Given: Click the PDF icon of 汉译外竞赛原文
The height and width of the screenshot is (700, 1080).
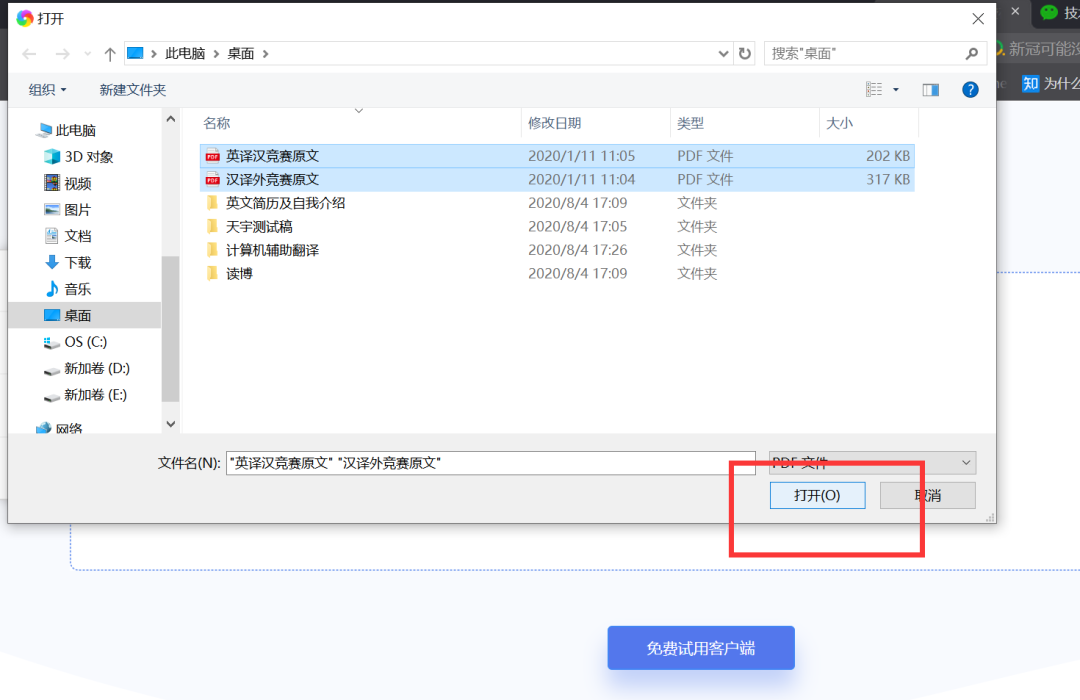Looking at the screenshot, I should click(212, 179).
